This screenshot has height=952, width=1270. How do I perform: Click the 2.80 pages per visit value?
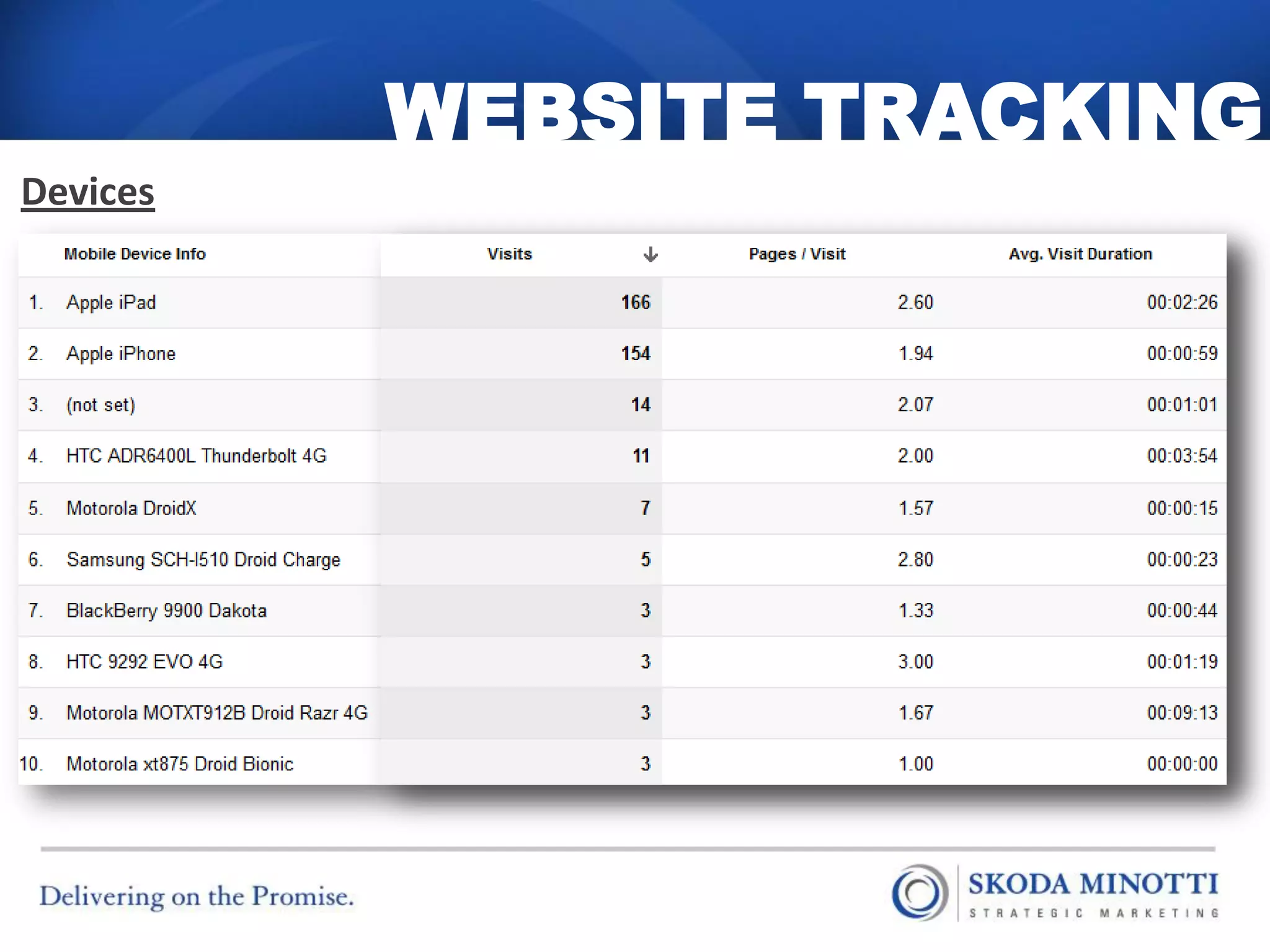(915, 560)
